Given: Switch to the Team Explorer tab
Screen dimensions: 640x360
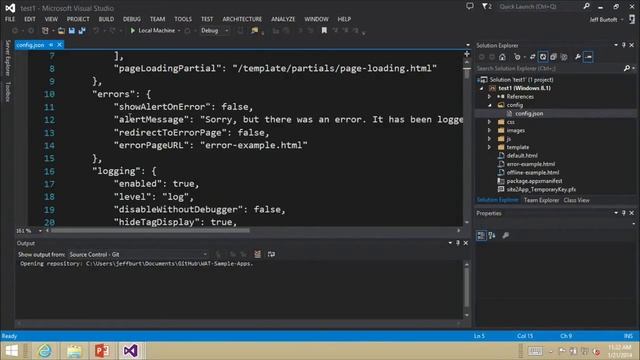Looking at the screenshot, I should (x=541, y=200).
